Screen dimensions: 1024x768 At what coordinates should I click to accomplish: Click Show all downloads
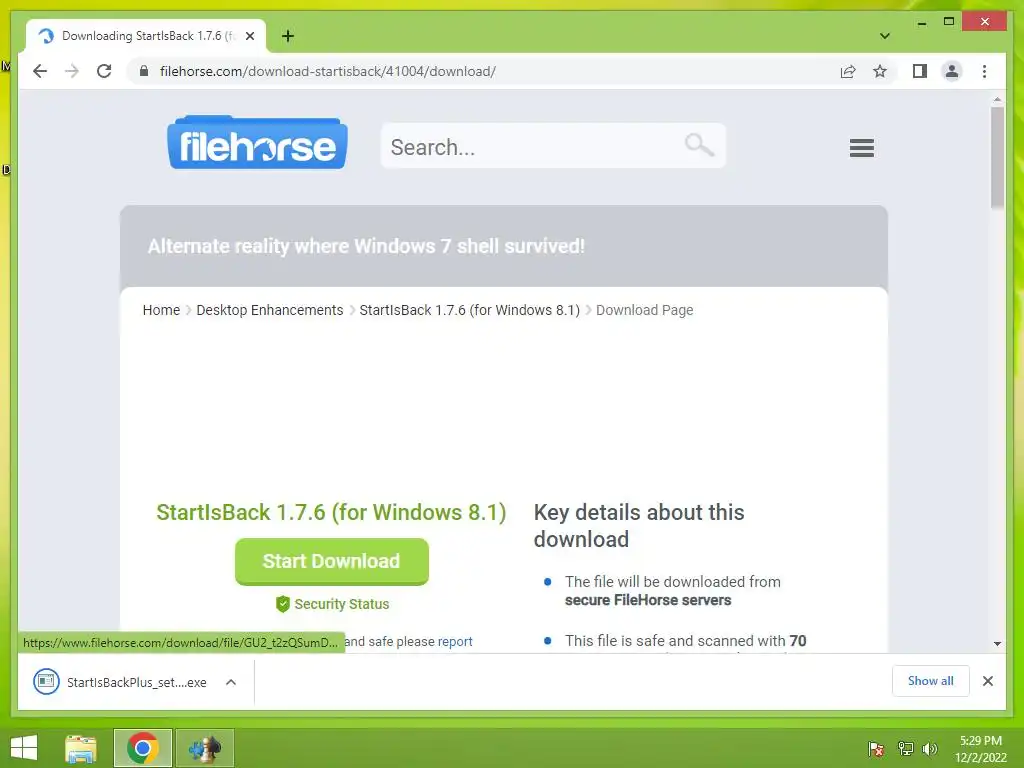931,681
